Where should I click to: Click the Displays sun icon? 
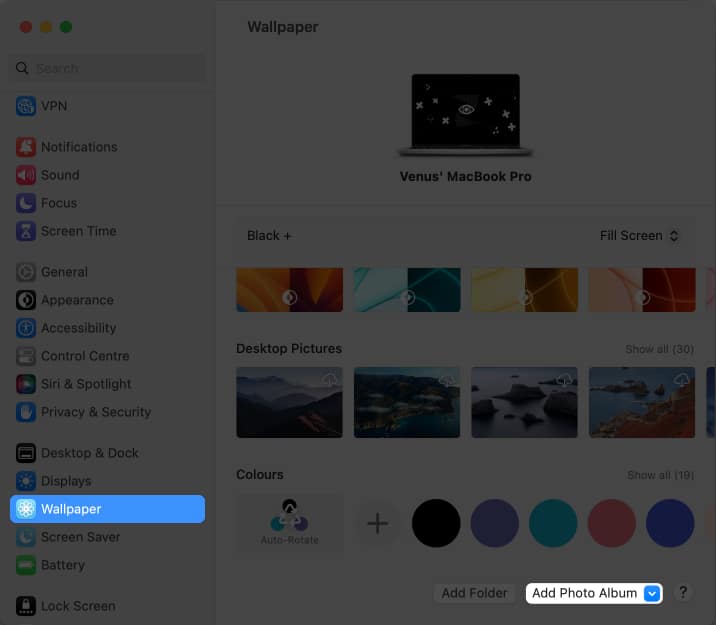[26, 481]
